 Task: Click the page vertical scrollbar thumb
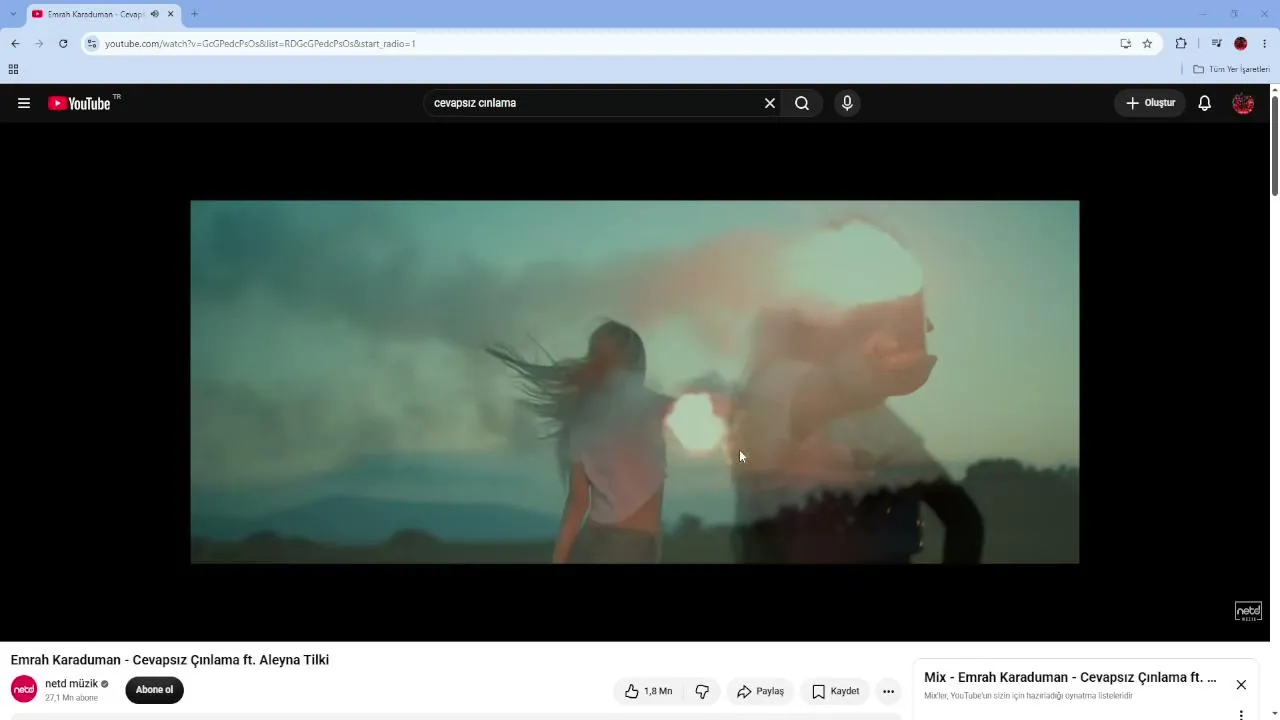pyautogui.click(x=1275, y=146)
